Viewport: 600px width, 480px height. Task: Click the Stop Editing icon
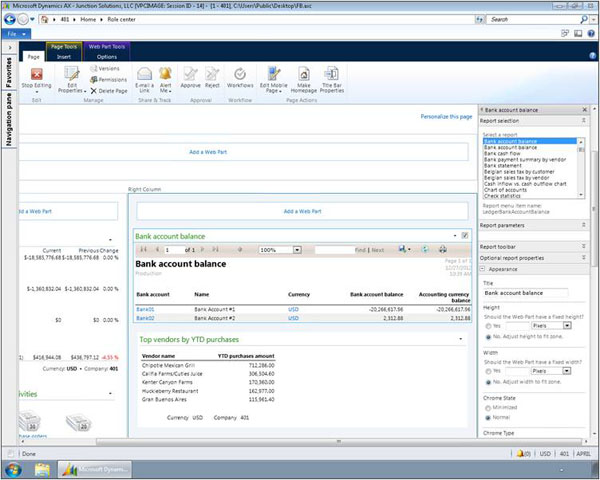pyautogui.click(x=37, y=73)
